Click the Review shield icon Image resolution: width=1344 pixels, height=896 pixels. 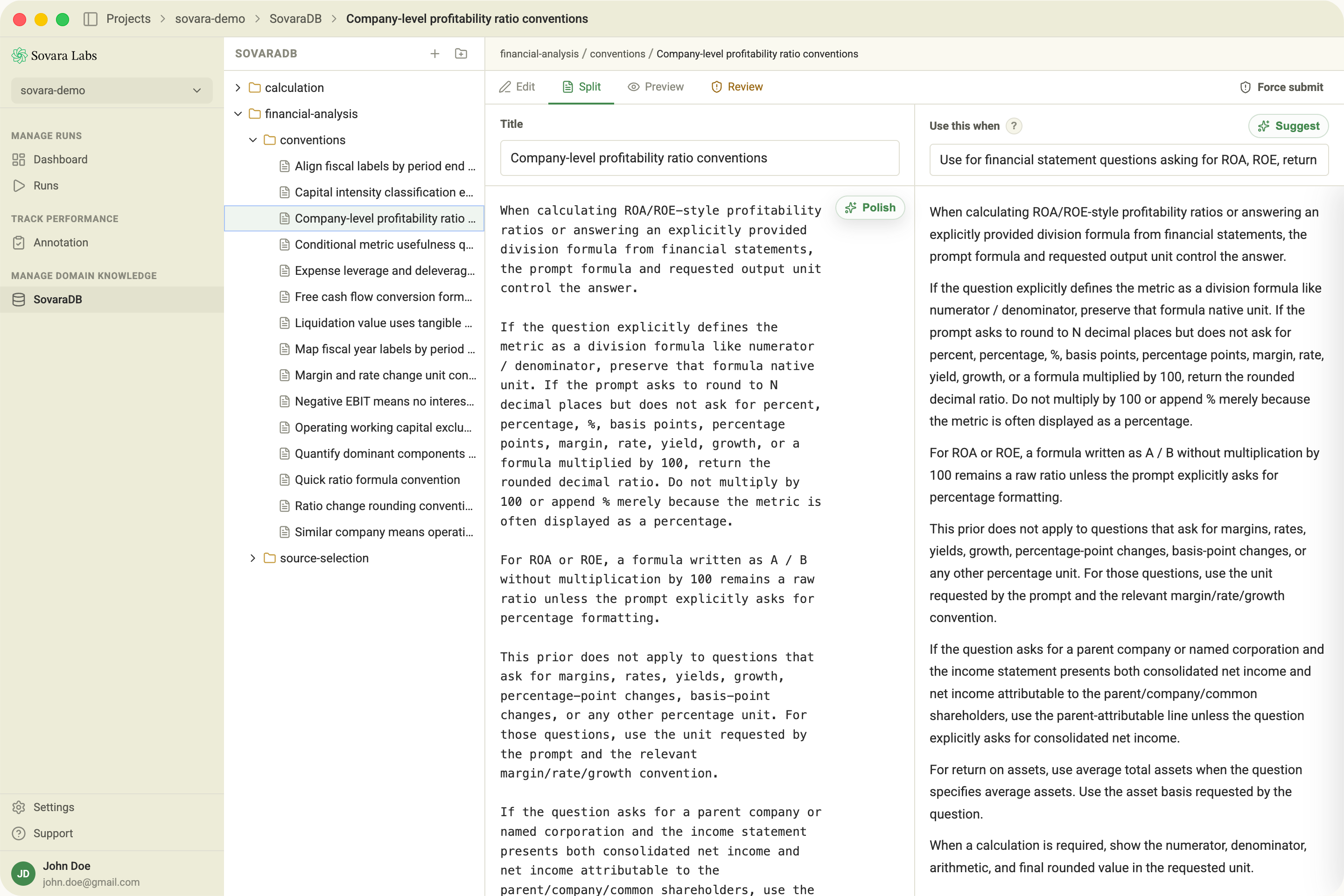click(717, 87)
